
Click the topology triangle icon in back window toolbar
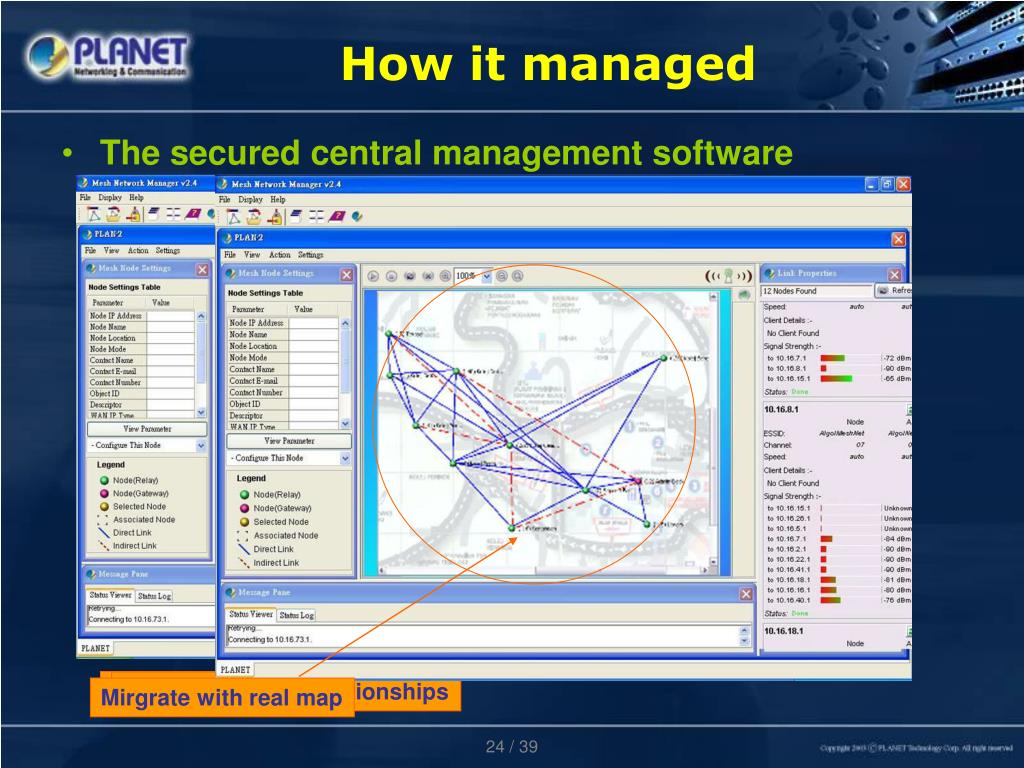[93, 214]
